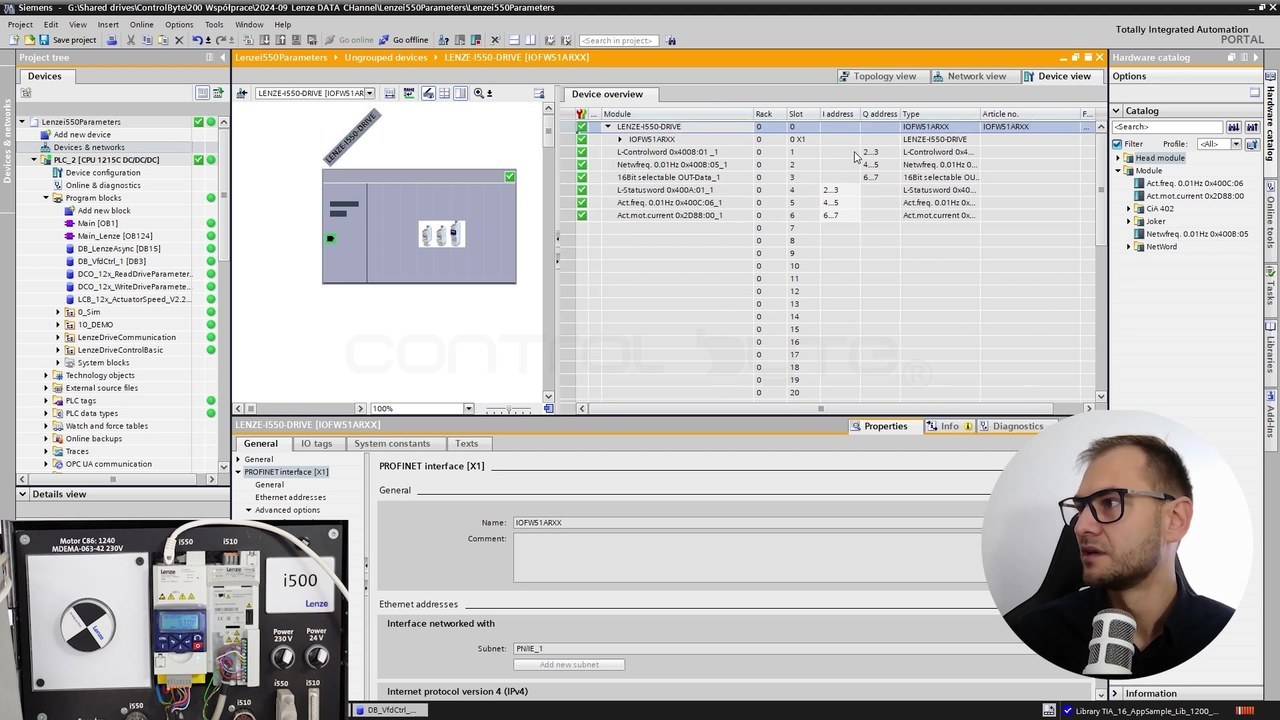Expand the PLC tags tree node

click(x=46, y=401)
